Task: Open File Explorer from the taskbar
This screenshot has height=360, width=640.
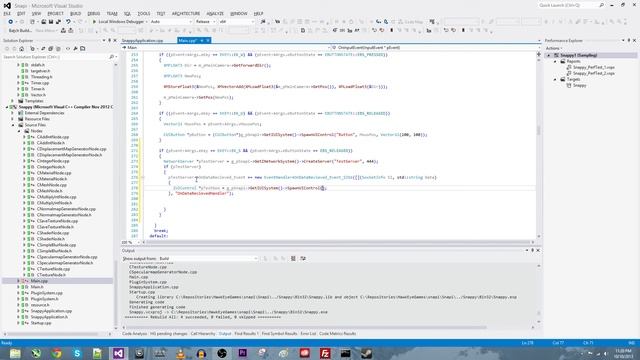Action: point(15,353)
